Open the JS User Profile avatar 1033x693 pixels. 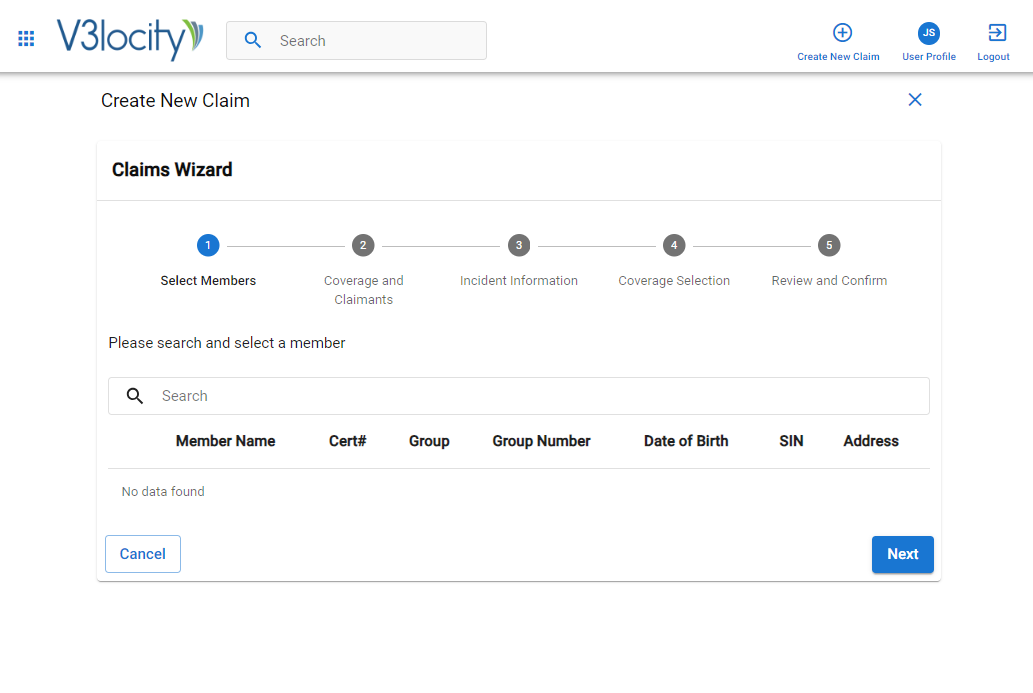[928, 33]
